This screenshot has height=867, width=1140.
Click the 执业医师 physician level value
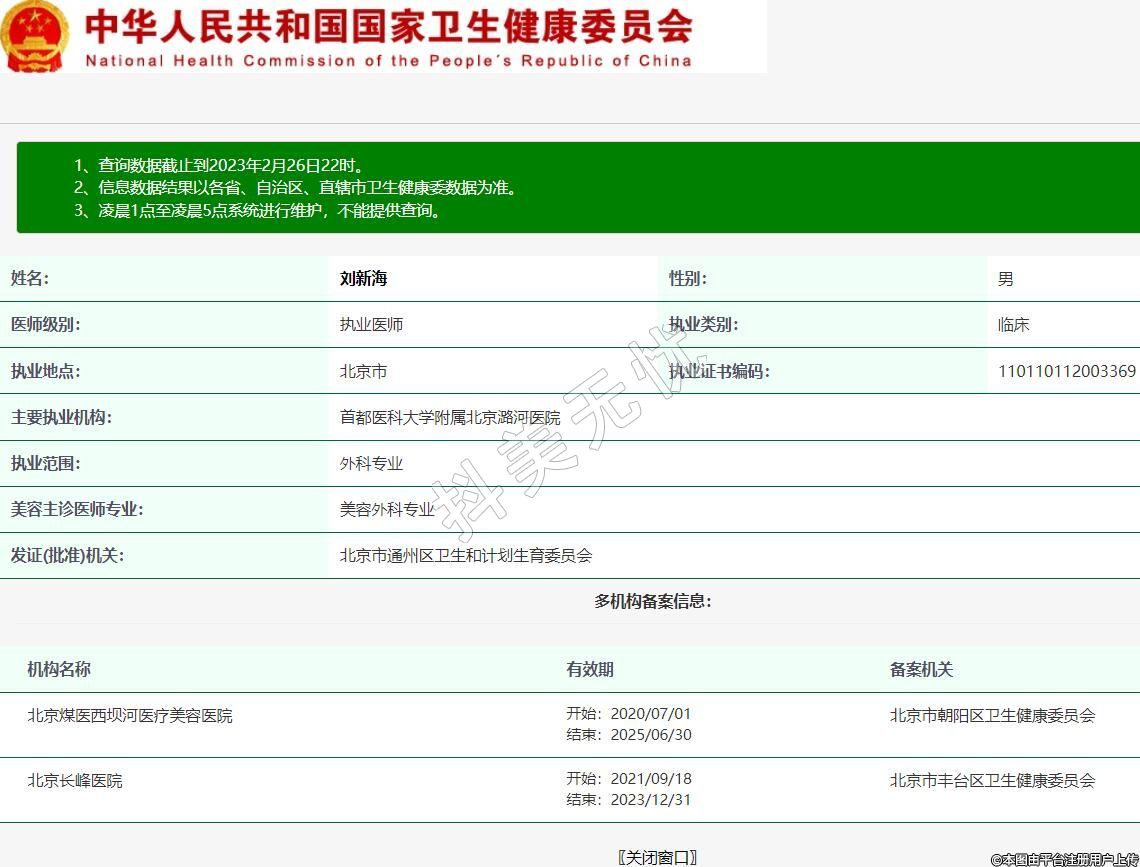pyautogui.click(x=371, y=325)
